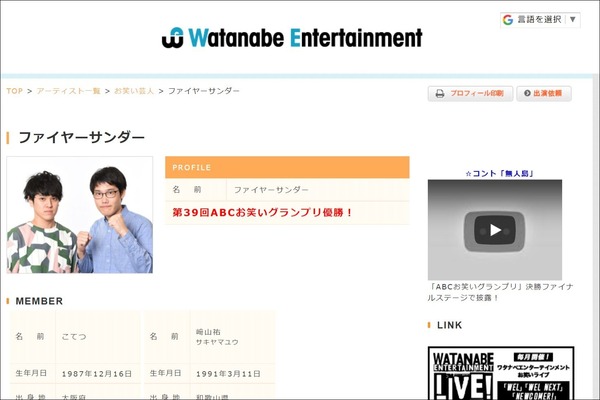Open the duo's profile photo
The image size is (600, 400).
coord(80,215)
